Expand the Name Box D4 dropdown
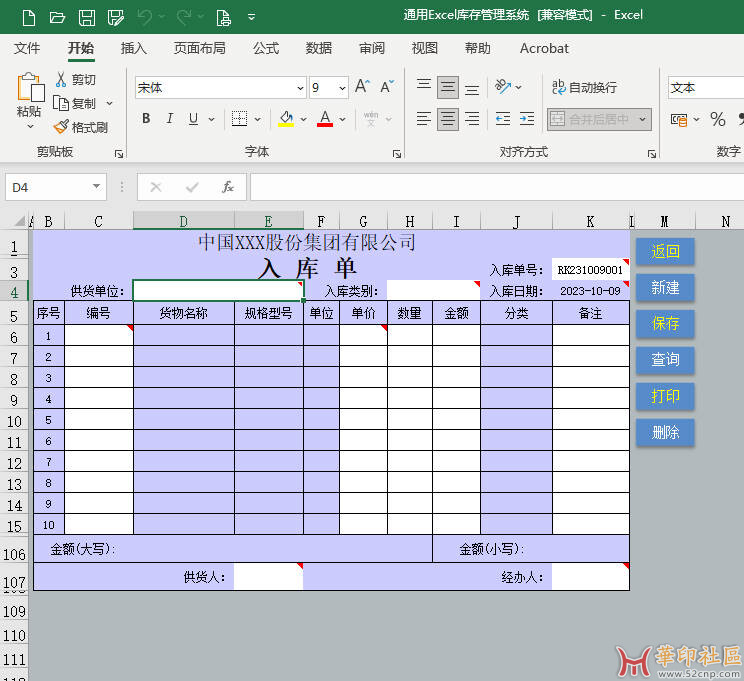The height and width of the screenshot is (681, 744). tap(96, 187)
